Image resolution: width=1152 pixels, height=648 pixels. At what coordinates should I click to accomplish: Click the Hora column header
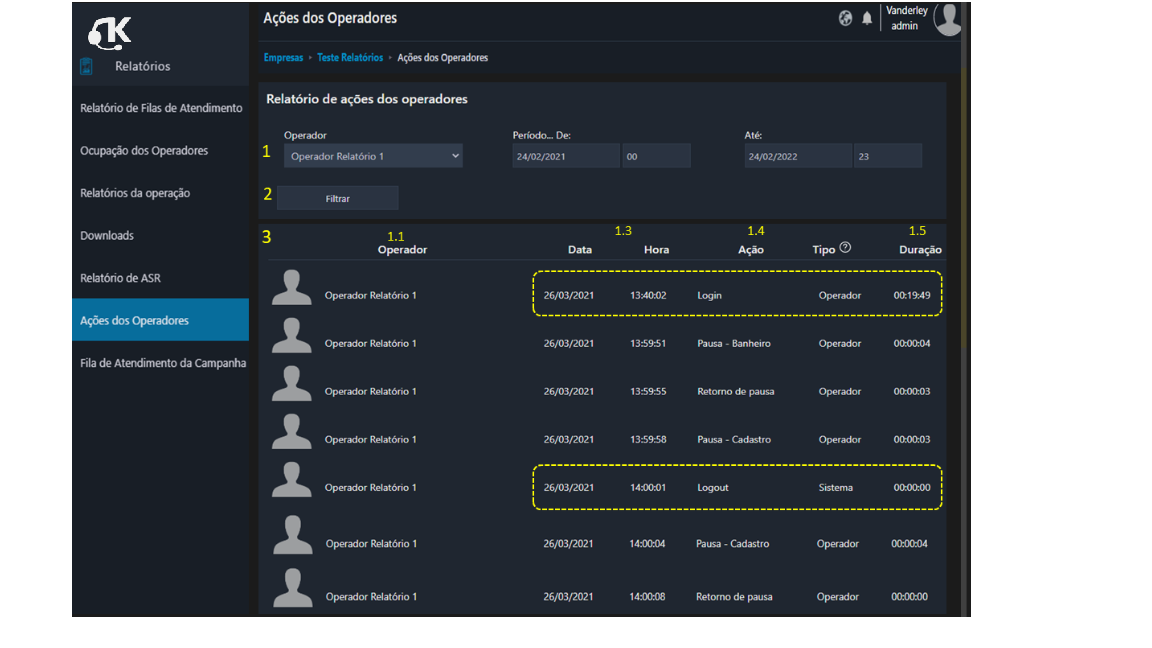click(x=656, y=250)
